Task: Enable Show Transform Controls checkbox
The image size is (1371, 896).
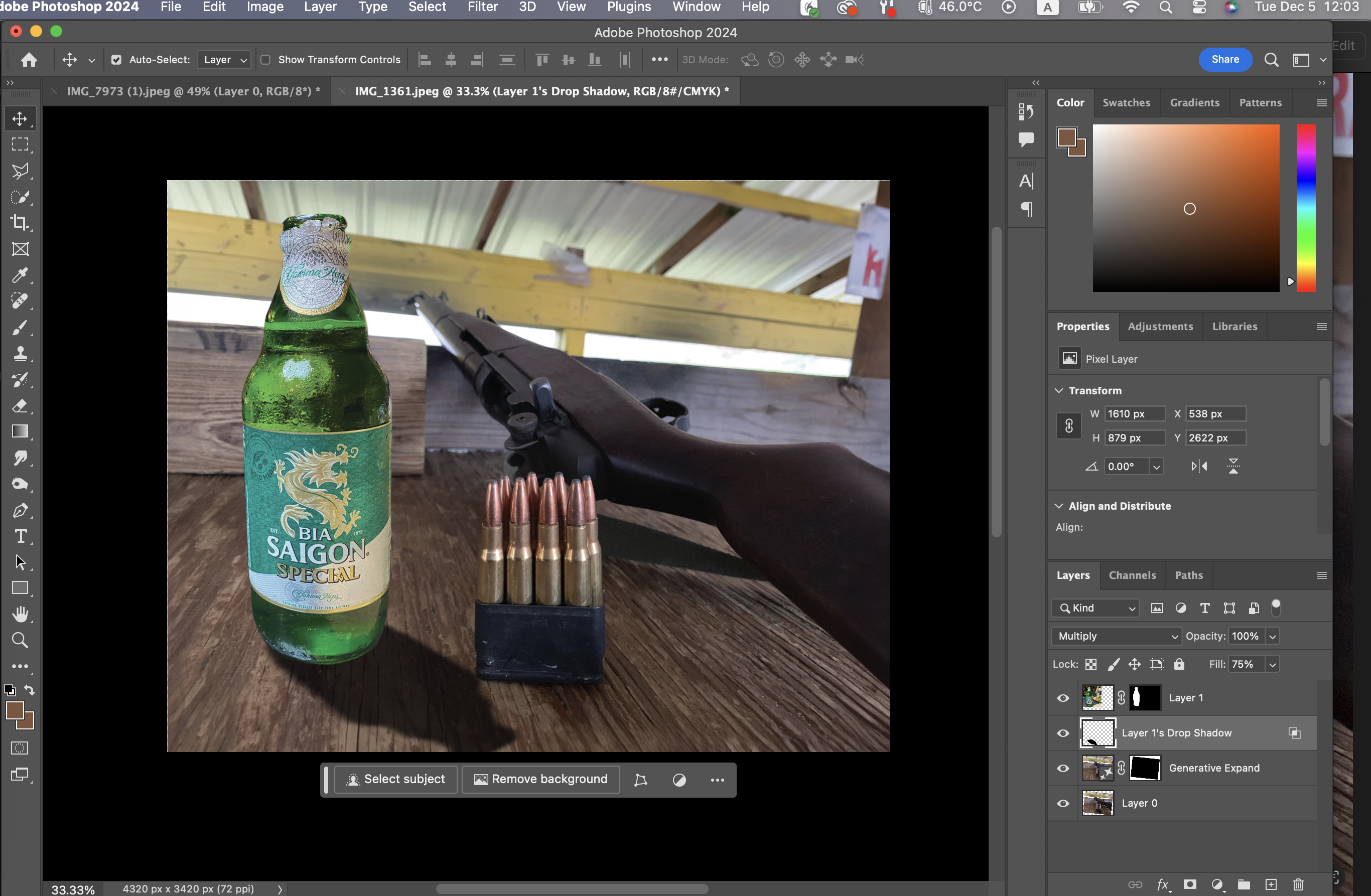Action: tap(265, 60)
